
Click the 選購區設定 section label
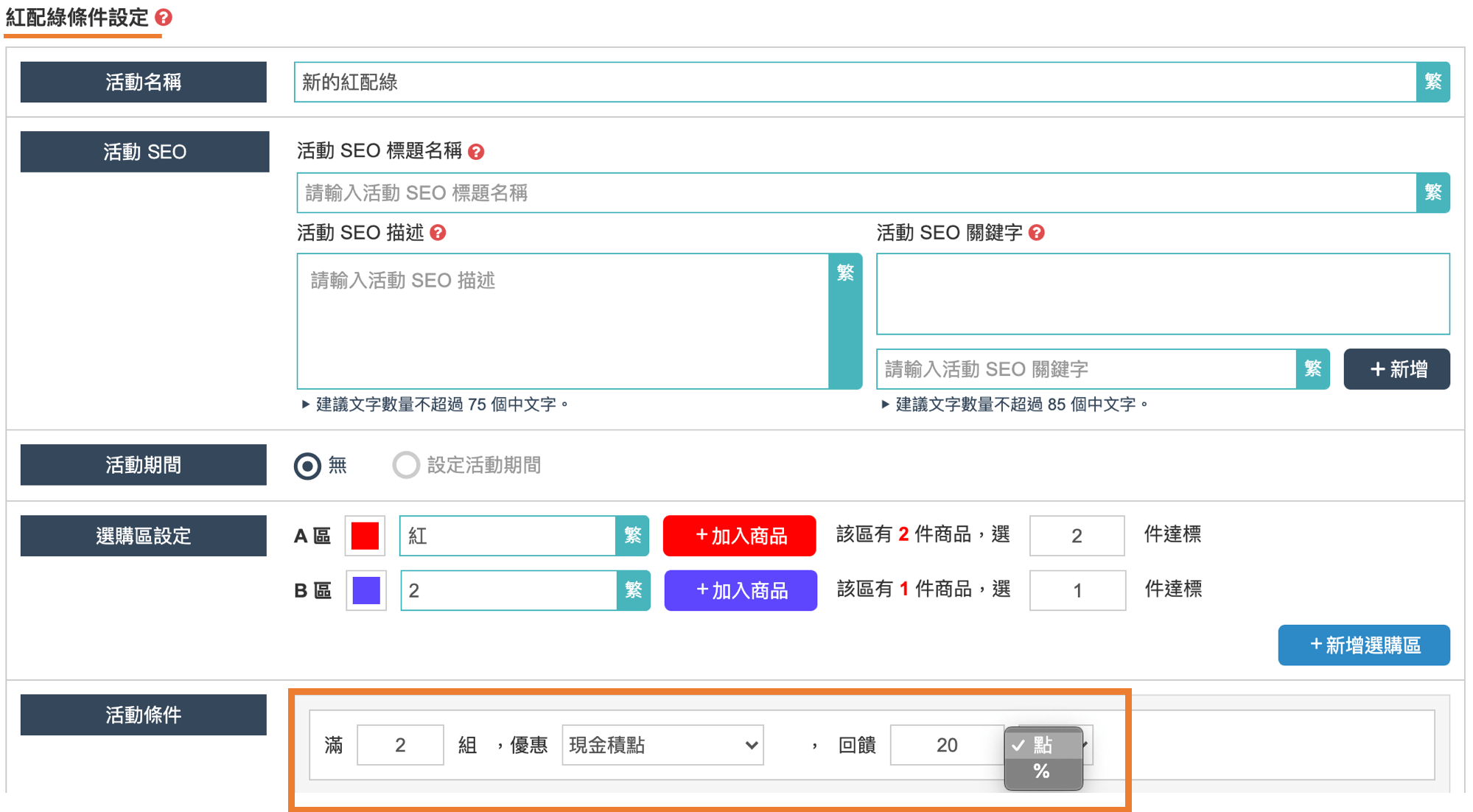tap(144, 536)
